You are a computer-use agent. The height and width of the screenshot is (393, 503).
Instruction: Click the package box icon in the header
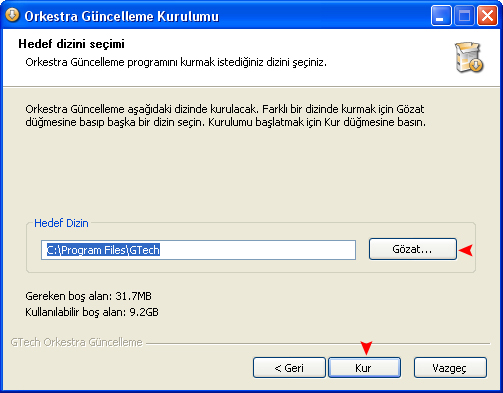(x=469, y=57)
